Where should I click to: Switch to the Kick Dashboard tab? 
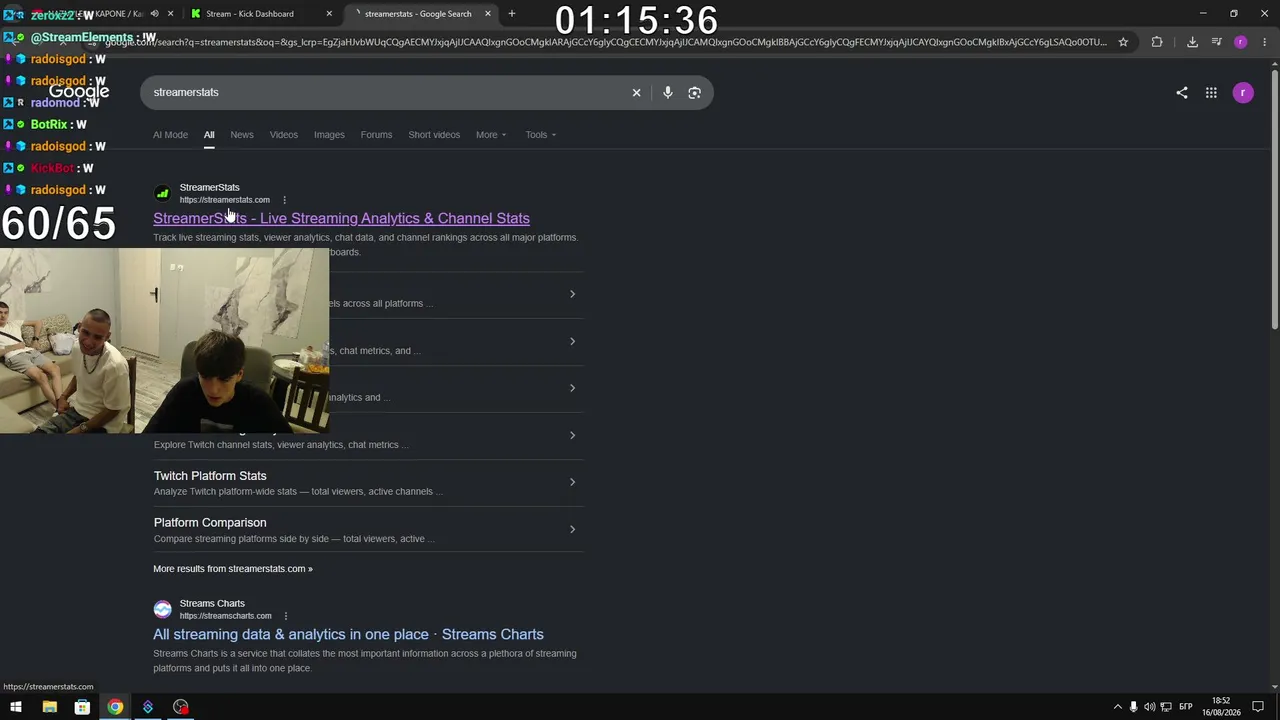click(x=260, y=14)
